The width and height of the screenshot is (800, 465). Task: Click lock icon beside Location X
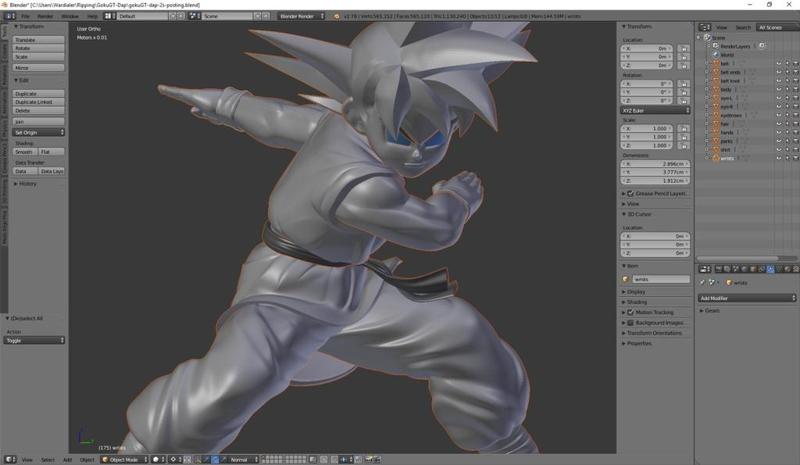(683, 48)
